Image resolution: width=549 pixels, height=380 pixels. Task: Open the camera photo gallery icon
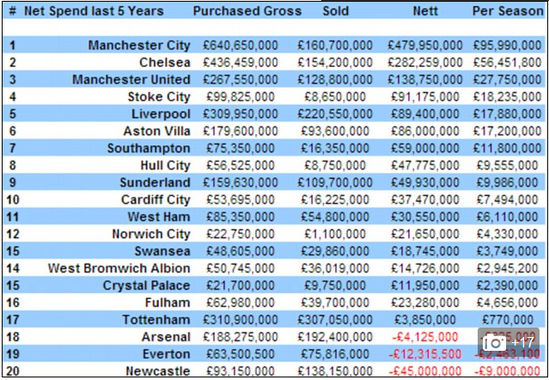click(x=494, y=343)
